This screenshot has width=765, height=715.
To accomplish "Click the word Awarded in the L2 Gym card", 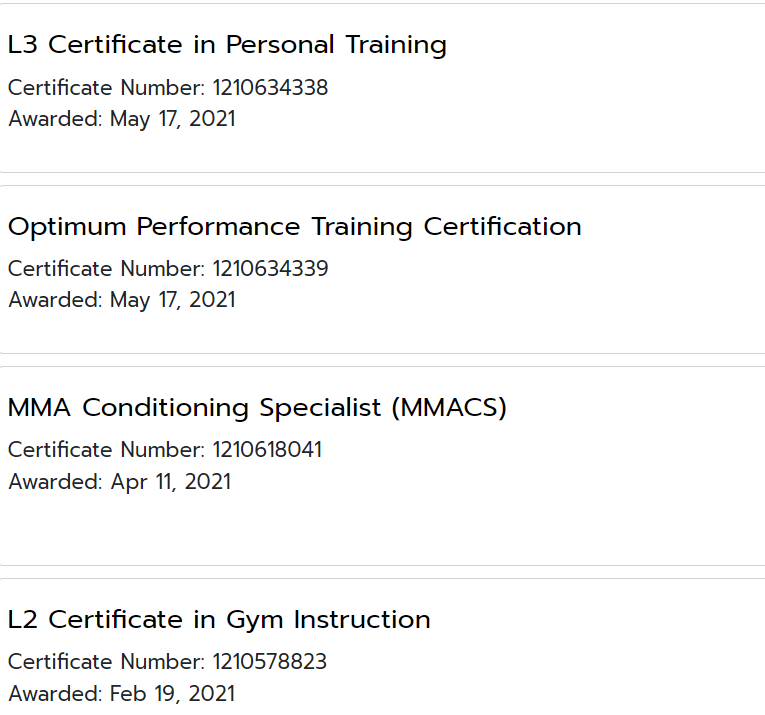I will [54, 694].
